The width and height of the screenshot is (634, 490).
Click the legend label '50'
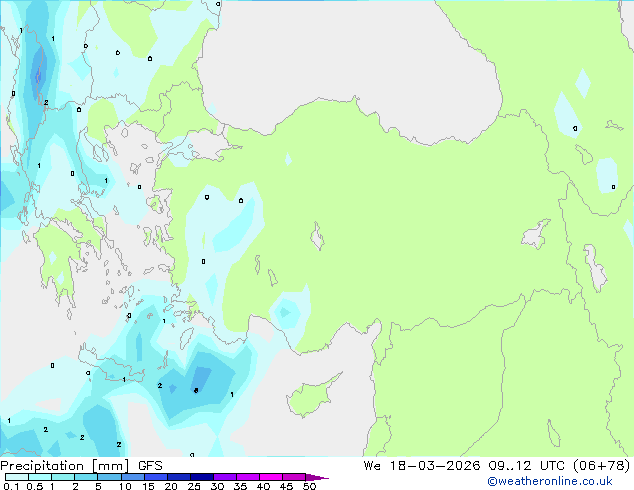click(x=309, y=486)
